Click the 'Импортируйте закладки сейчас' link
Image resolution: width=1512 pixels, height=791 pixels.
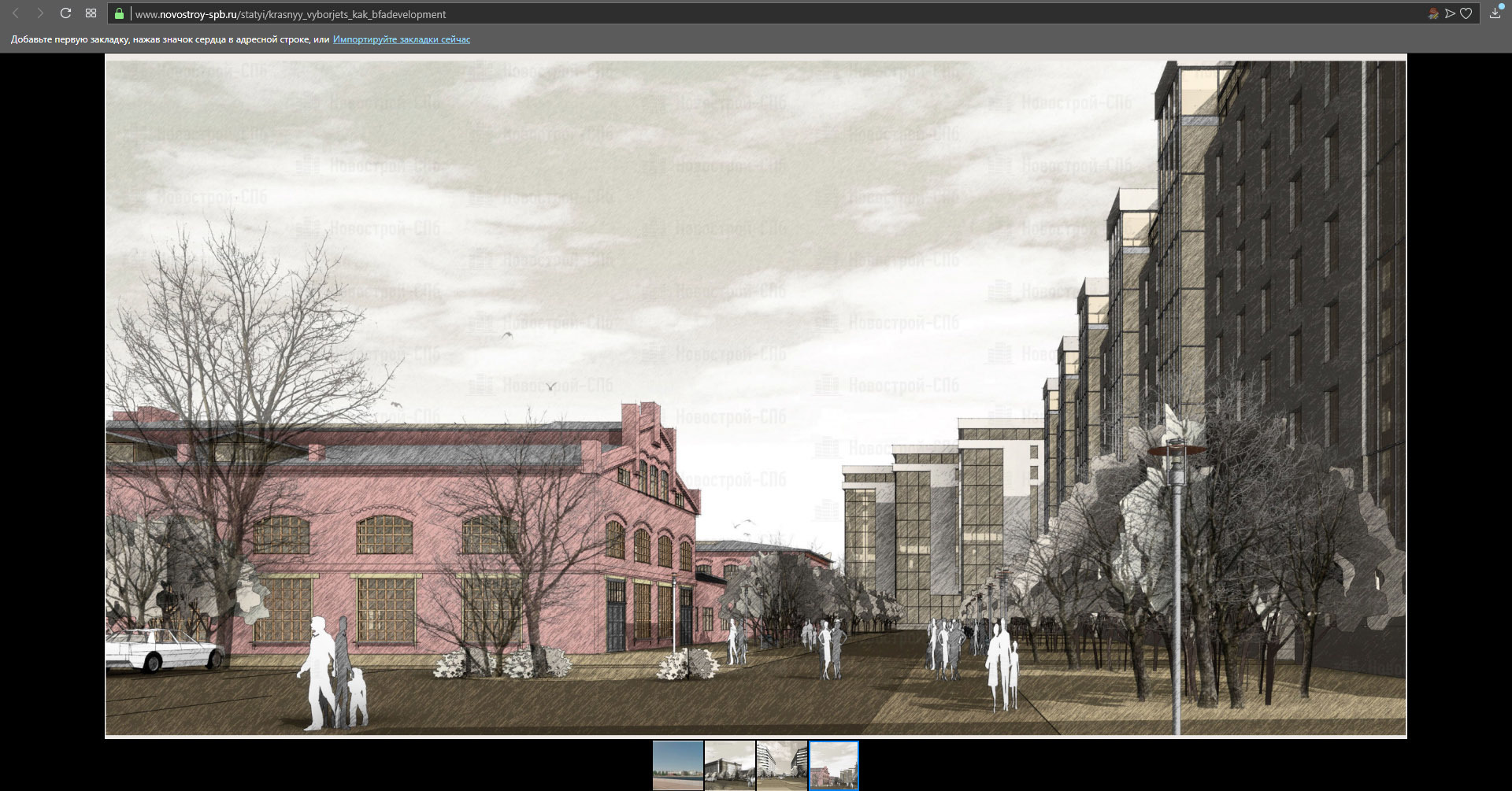pos(402,39)
